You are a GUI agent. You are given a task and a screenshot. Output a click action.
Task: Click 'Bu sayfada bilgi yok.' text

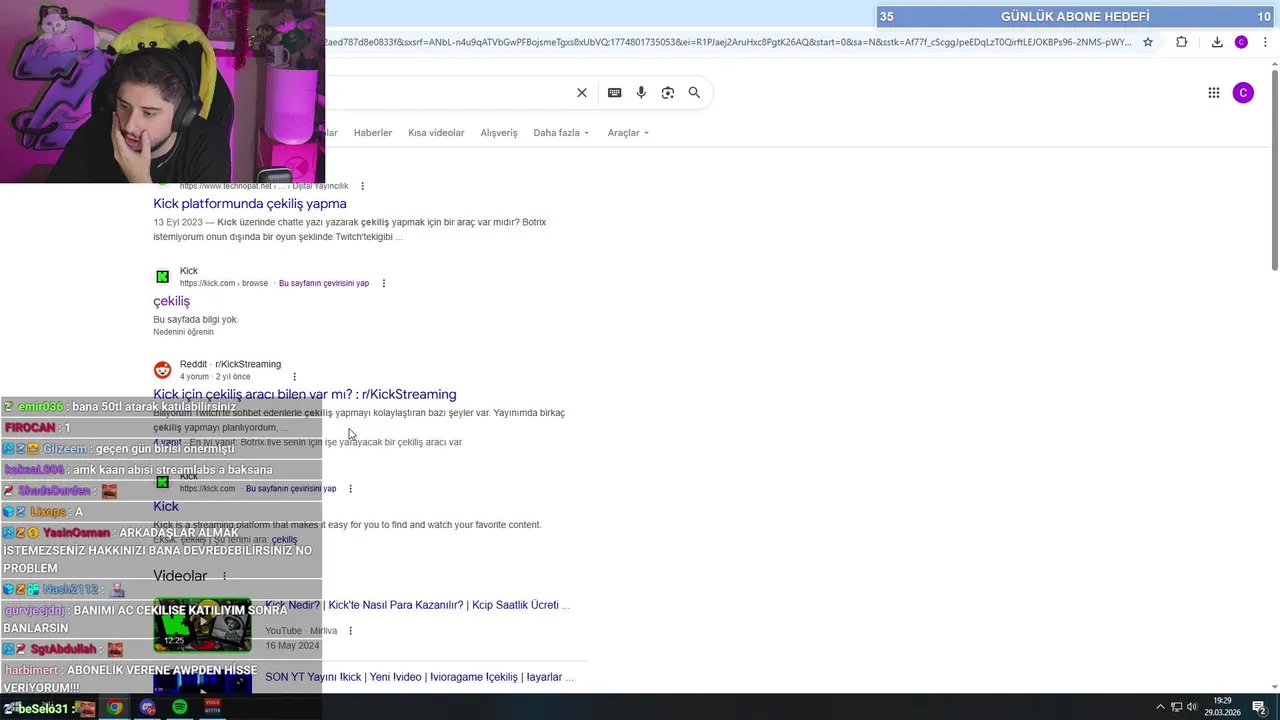pos(196,320)
